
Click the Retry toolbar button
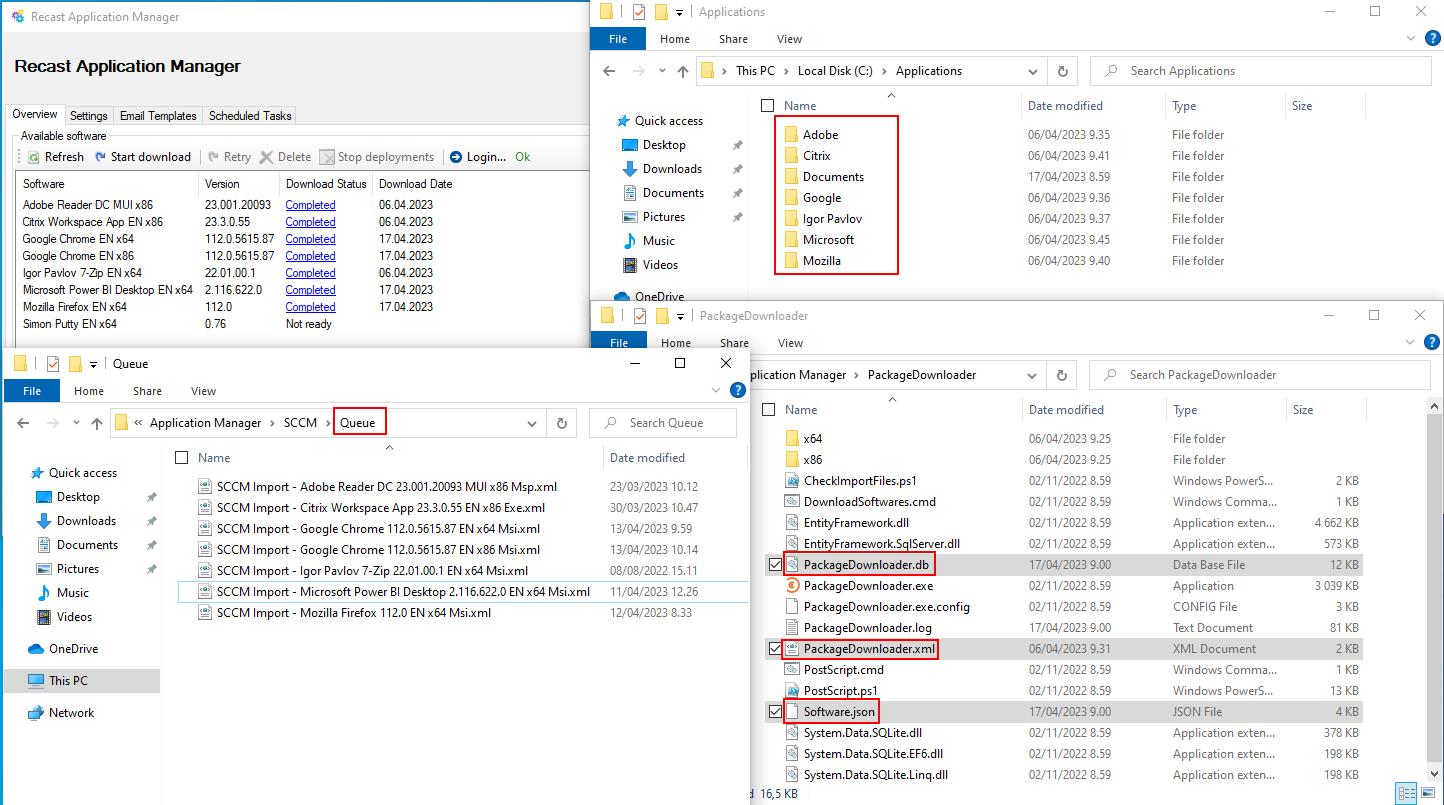pyautogui.click(x=229, y=157)
